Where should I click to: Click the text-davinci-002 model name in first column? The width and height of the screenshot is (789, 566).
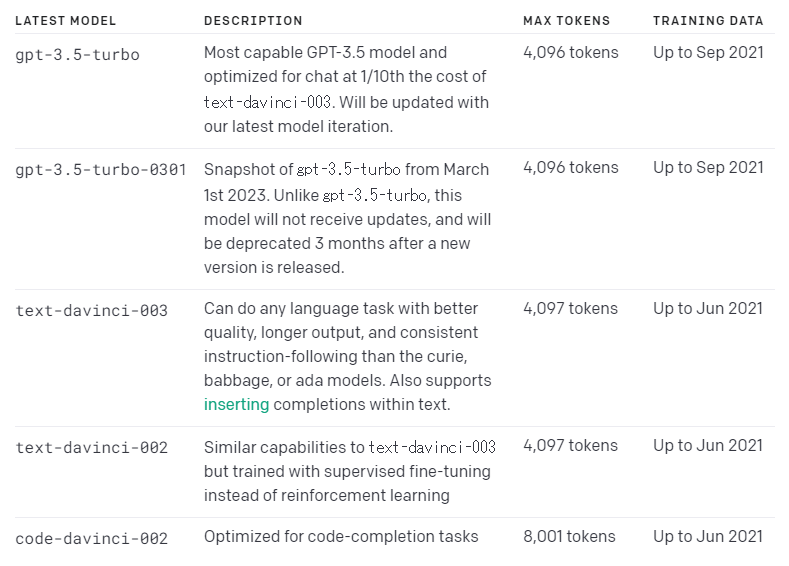[x=92, y=447]
